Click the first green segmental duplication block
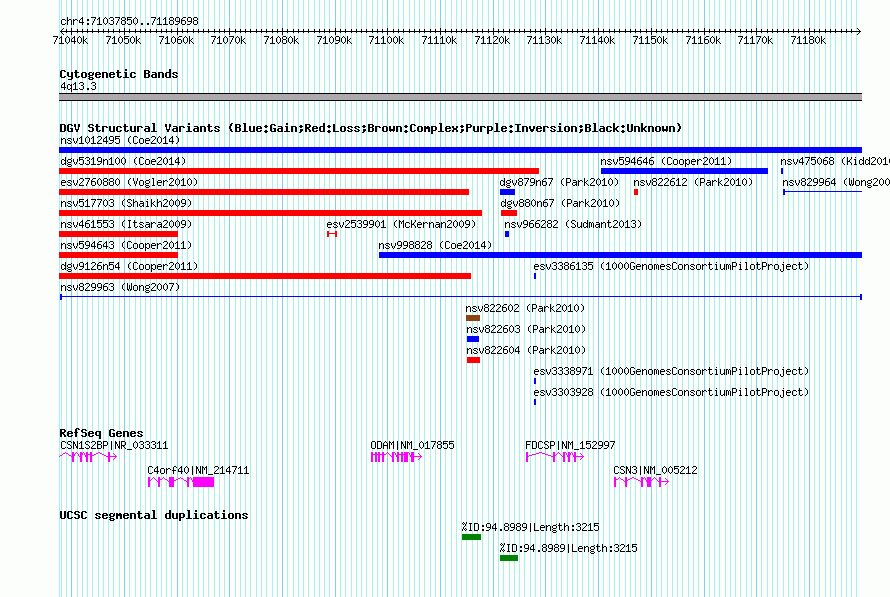This screenshot has height=597, width=890. click(471, 537)
